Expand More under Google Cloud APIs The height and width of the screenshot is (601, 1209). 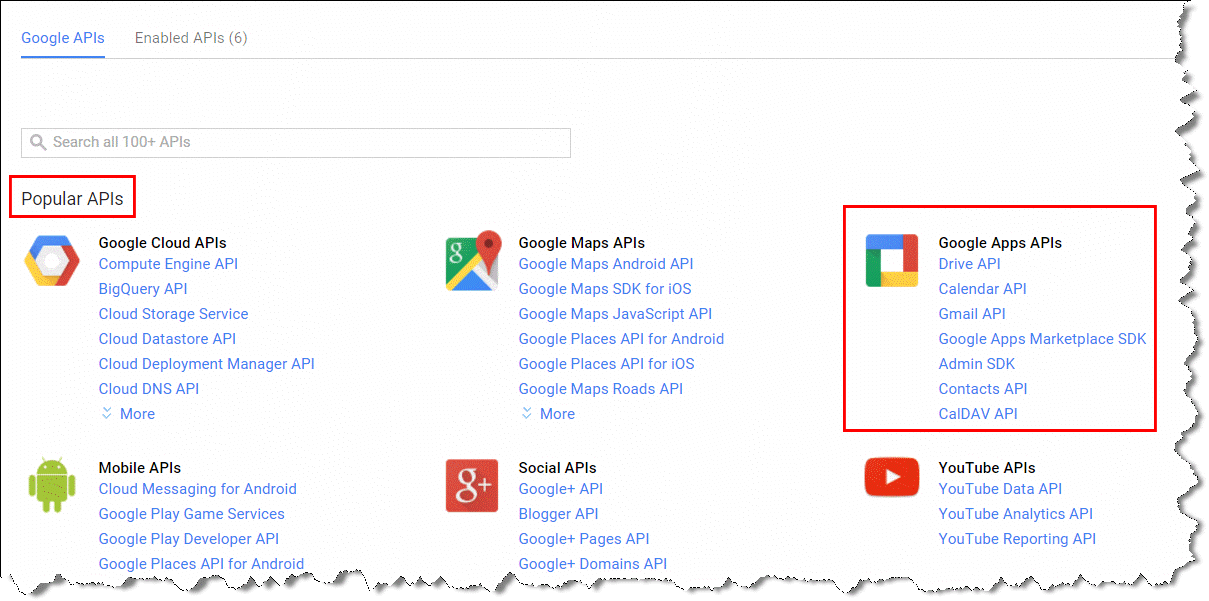click(x=127, y=414)
